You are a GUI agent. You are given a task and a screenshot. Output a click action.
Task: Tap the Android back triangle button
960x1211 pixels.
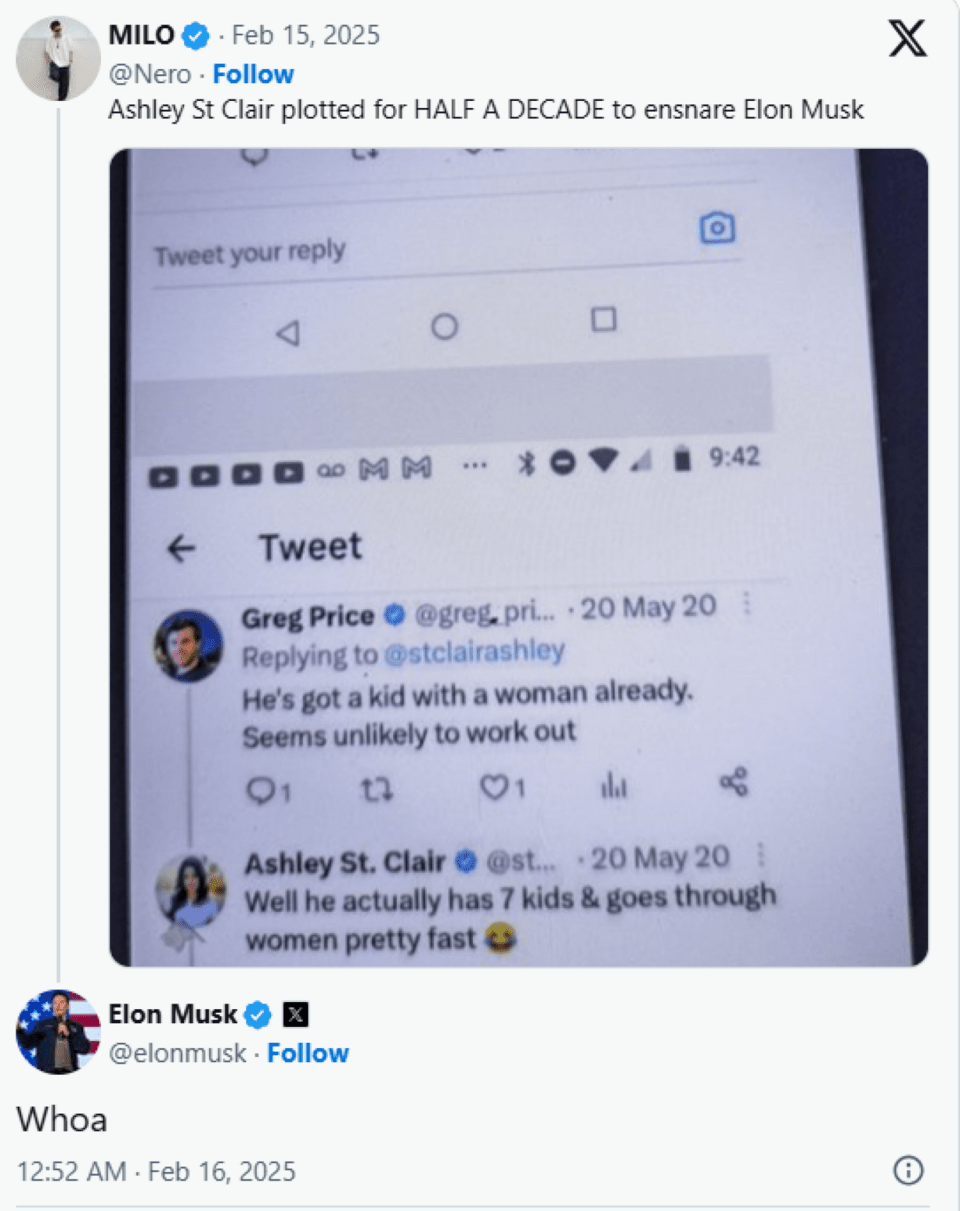[287, 333]
